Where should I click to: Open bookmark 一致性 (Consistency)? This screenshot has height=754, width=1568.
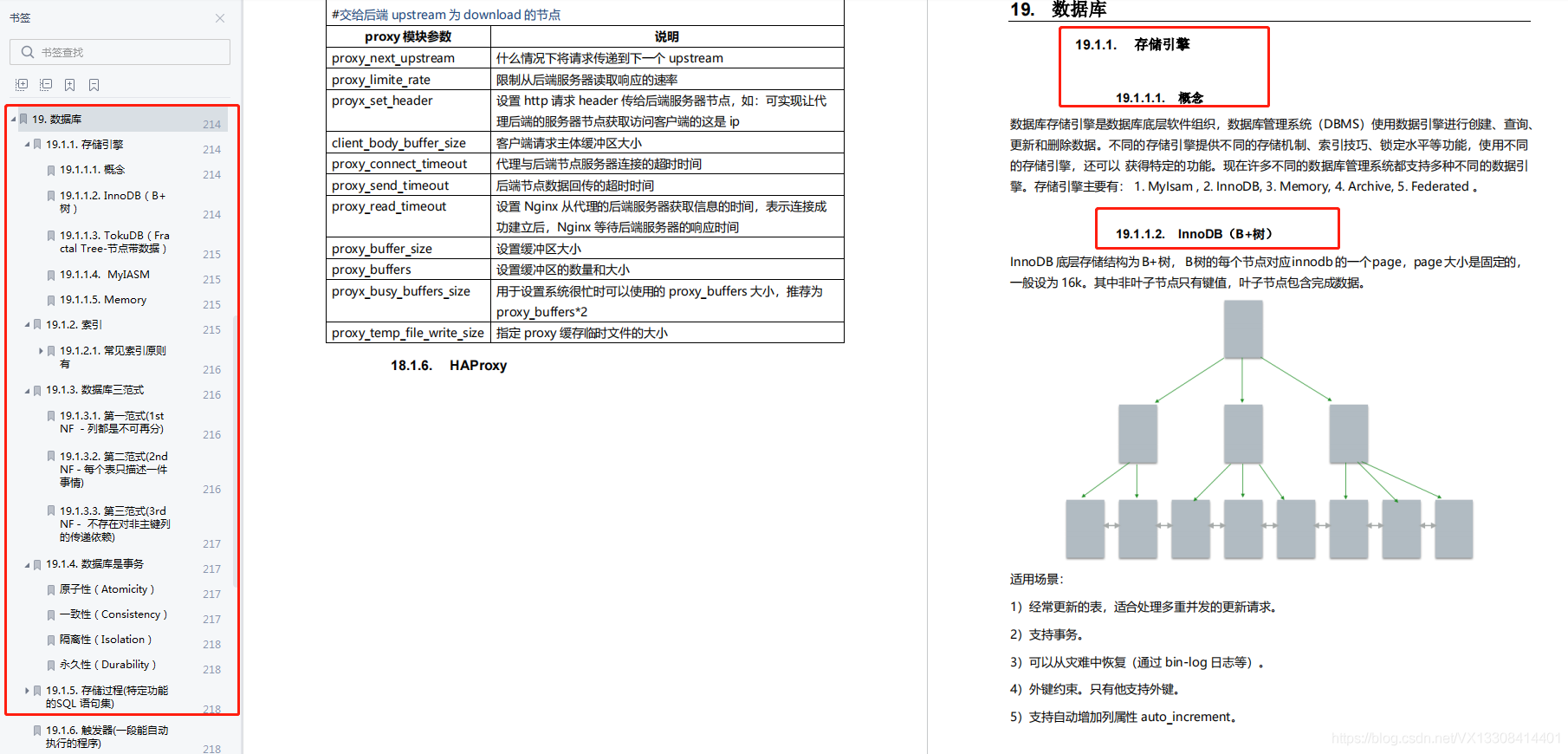pyautogui.click(x=113, y=614)
